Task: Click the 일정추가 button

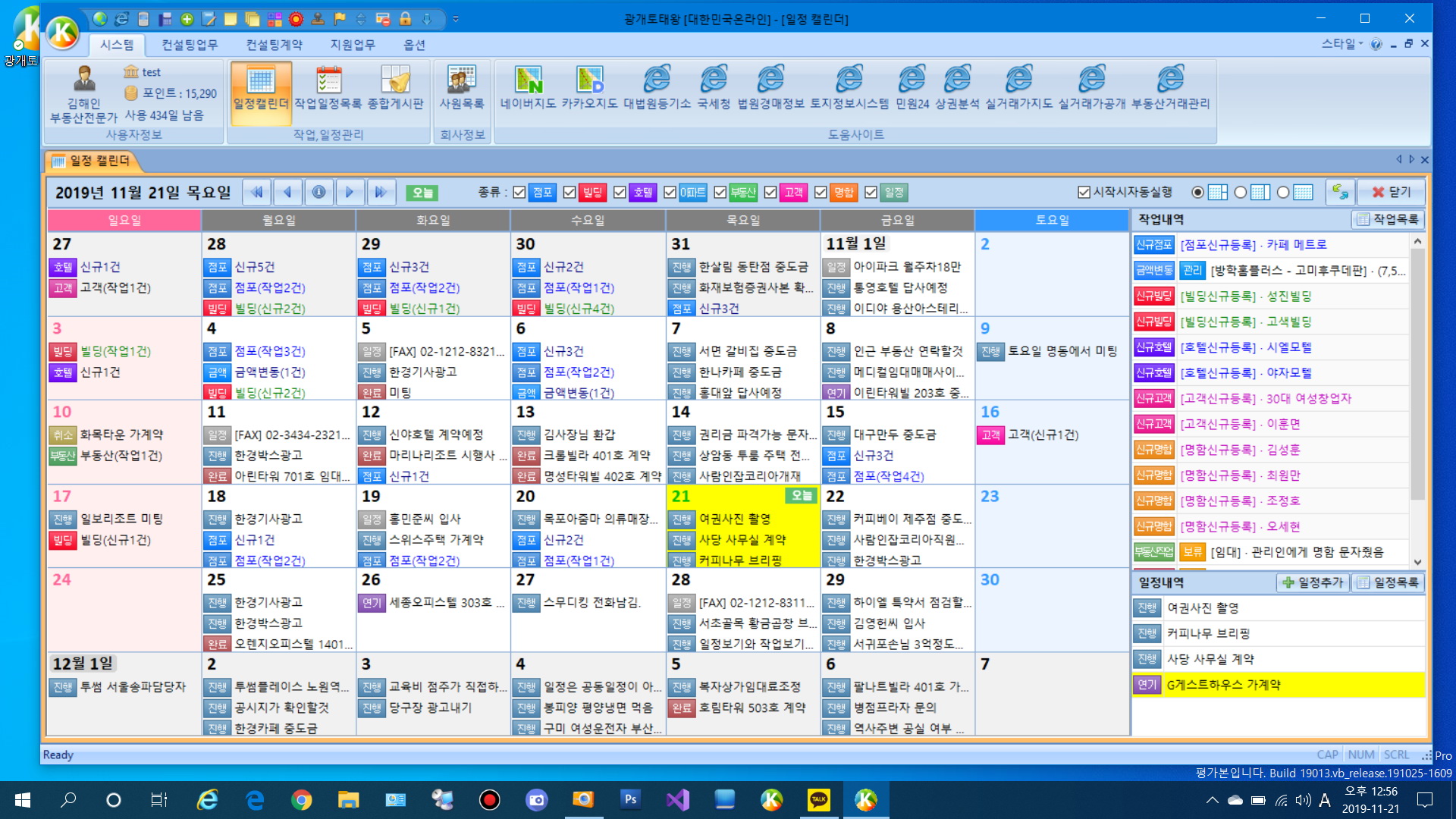Action: (x=1312, y=582)
